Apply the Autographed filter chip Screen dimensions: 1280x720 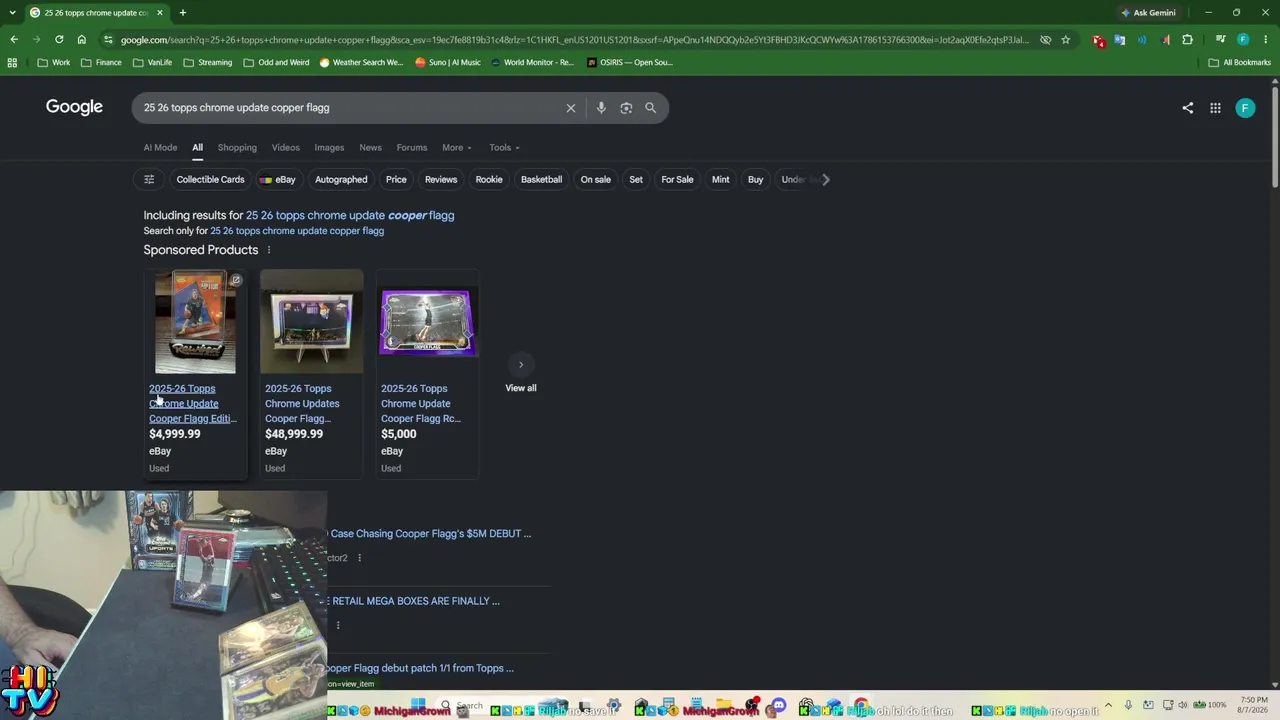(x=341, y=180)
